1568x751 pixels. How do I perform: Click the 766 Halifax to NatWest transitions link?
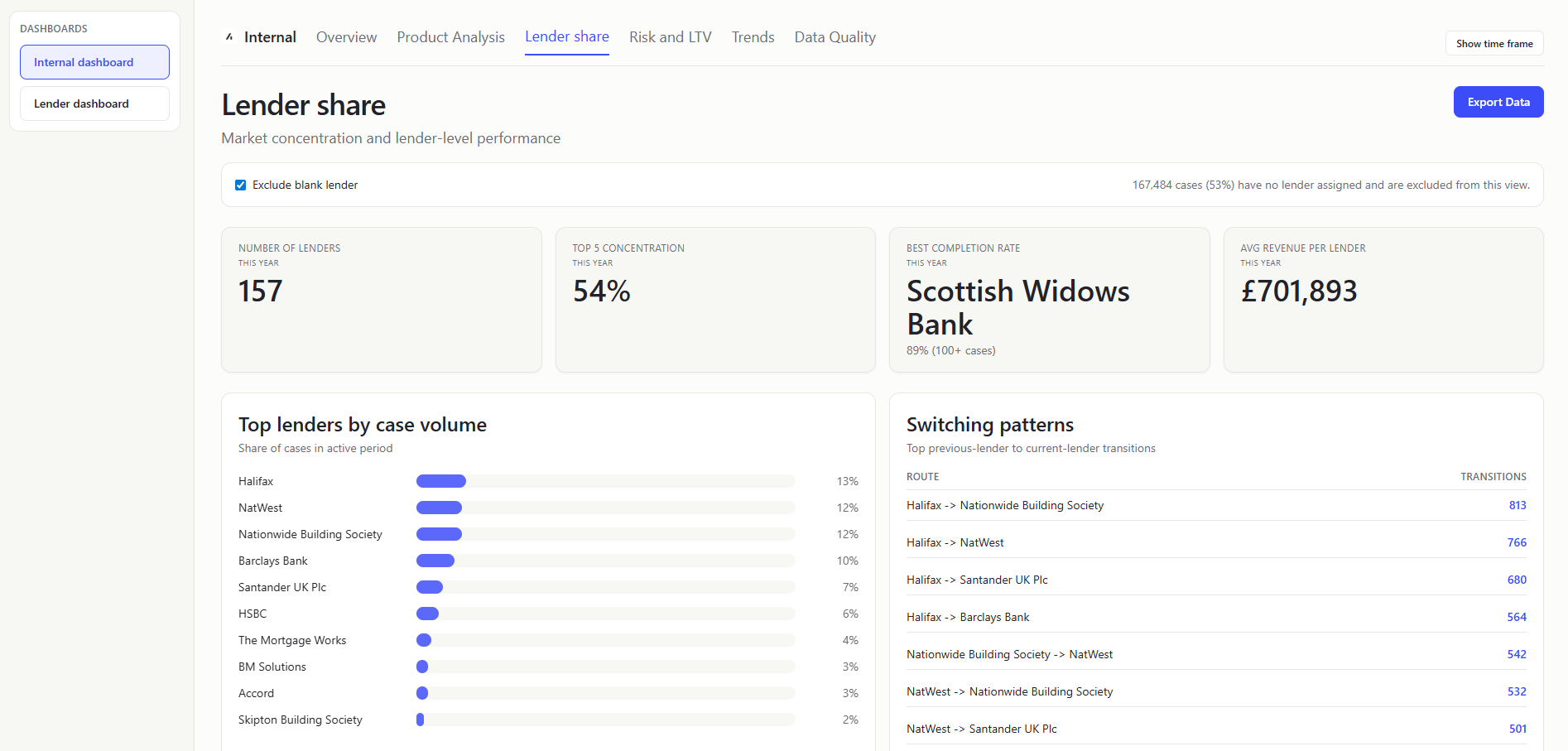[1517, 542]
